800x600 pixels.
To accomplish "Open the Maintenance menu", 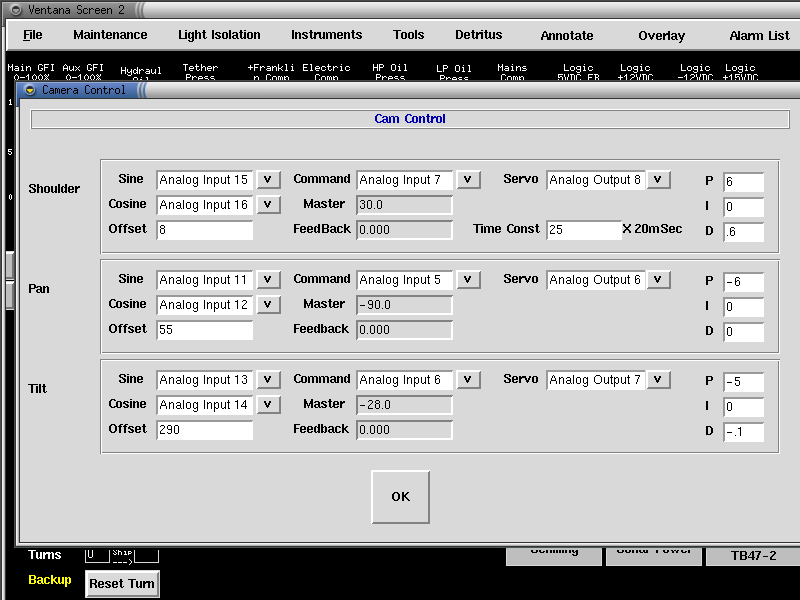I will pyautogui.click(x=110, y=35).
